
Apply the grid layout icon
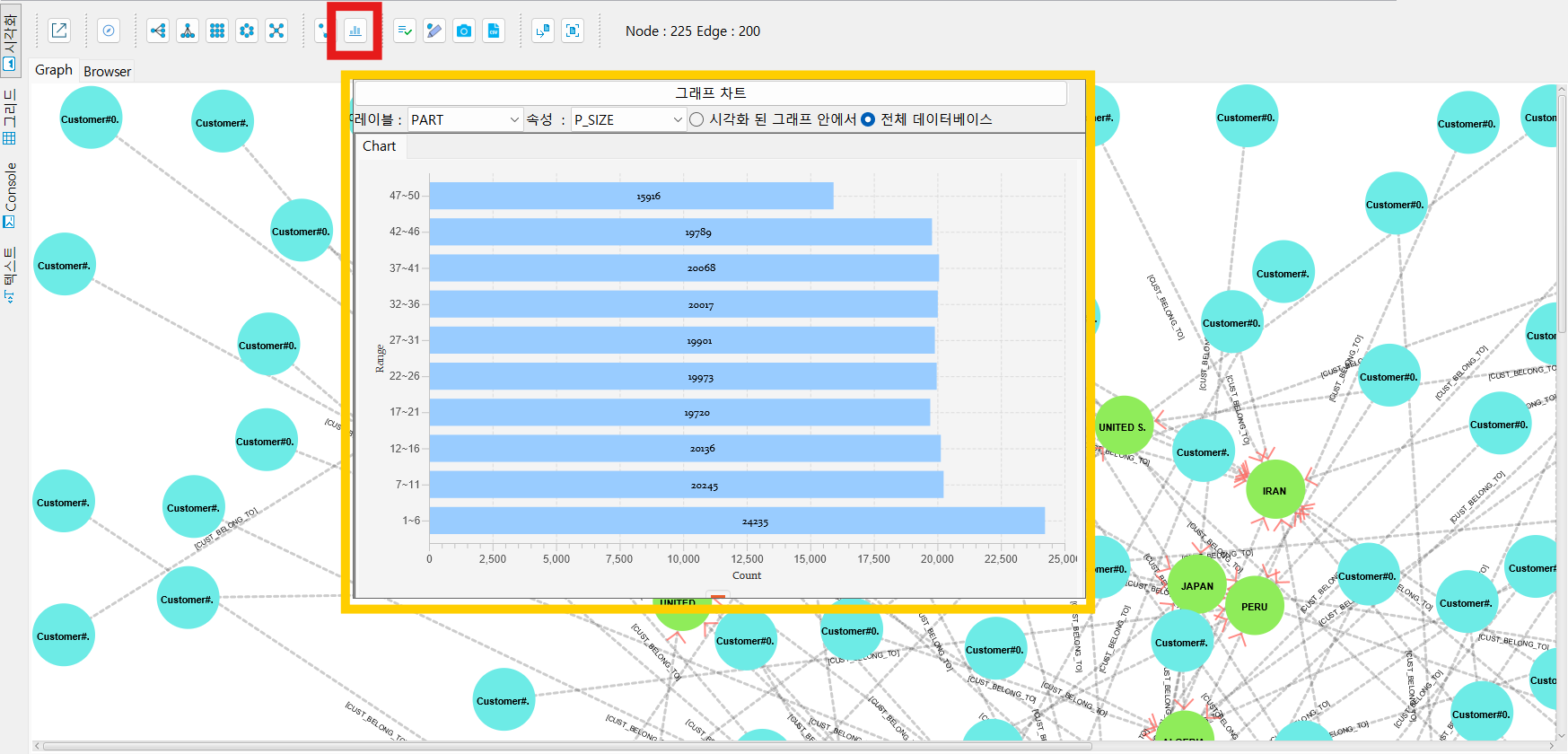pyautogui.click(x=217, y=31)
